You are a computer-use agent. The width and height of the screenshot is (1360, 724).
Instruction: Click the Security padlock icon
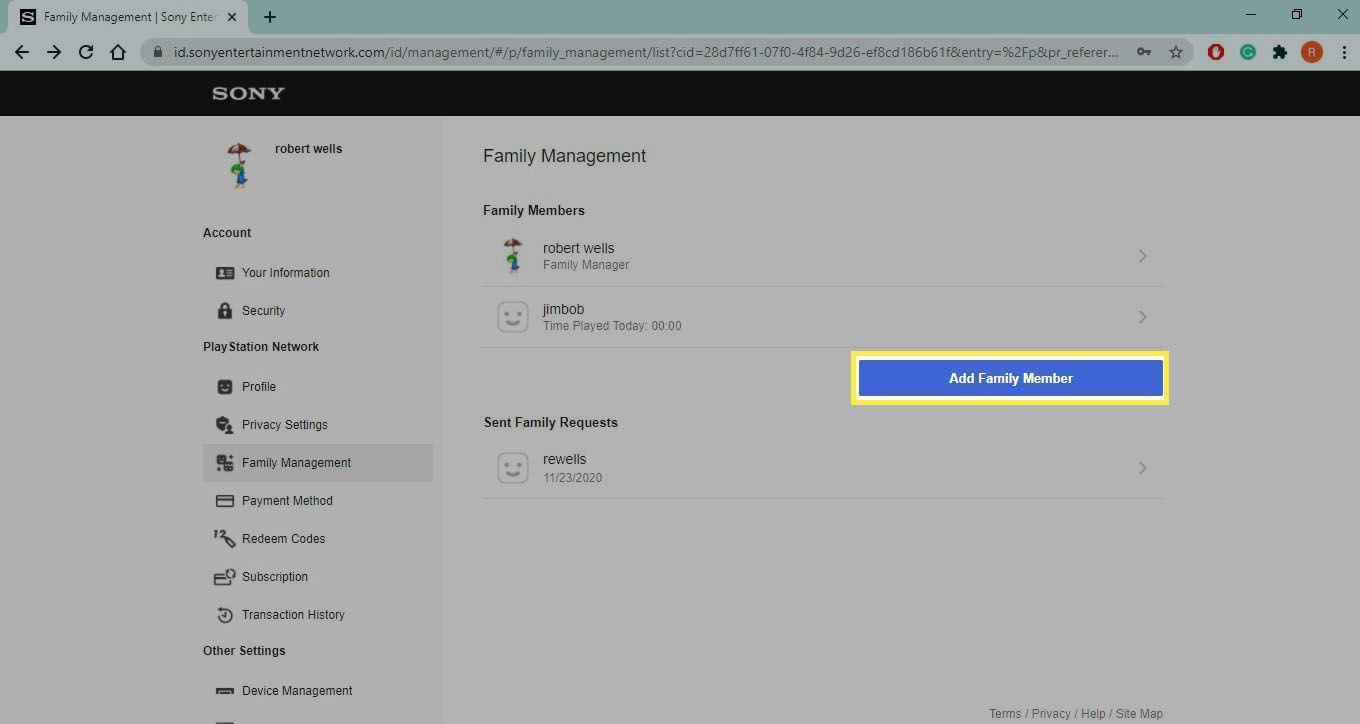(225, 311)
